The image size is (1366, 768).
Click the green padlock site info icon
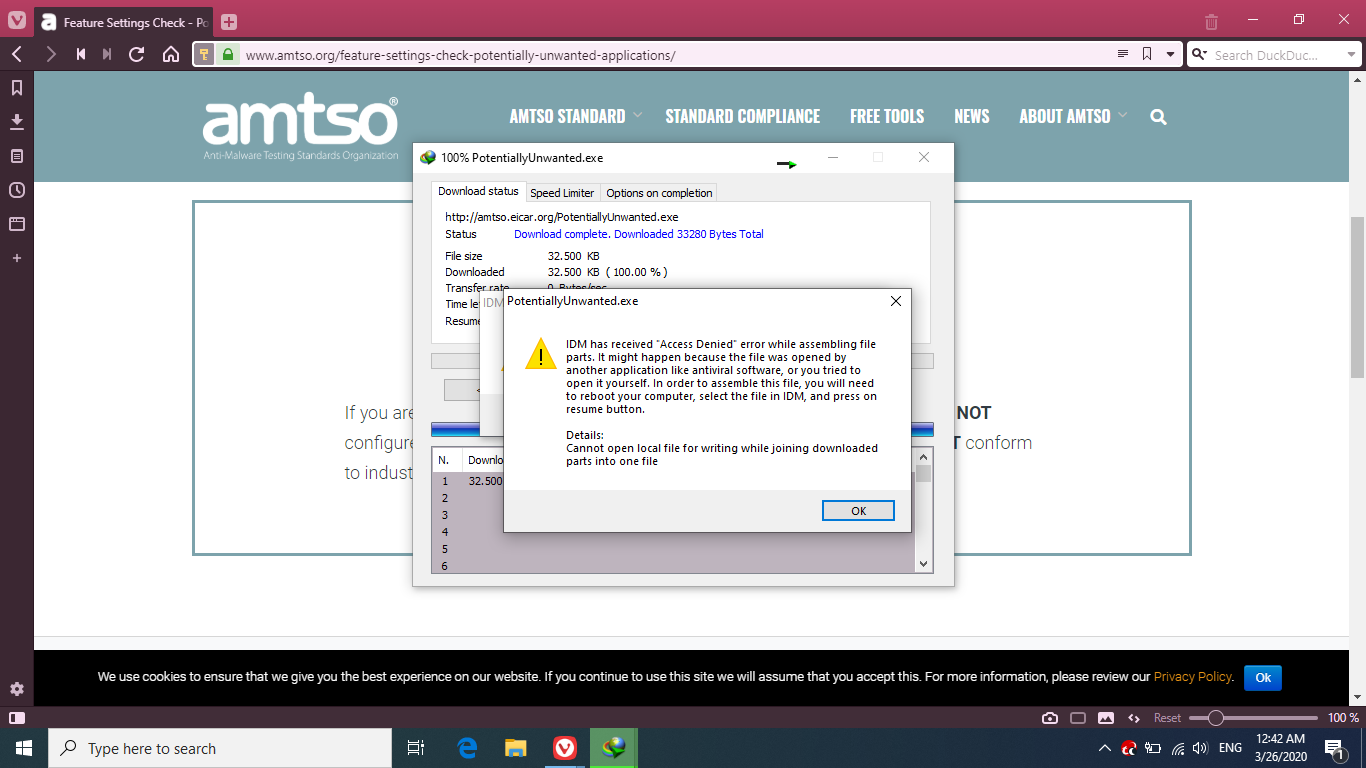(228, 55)
